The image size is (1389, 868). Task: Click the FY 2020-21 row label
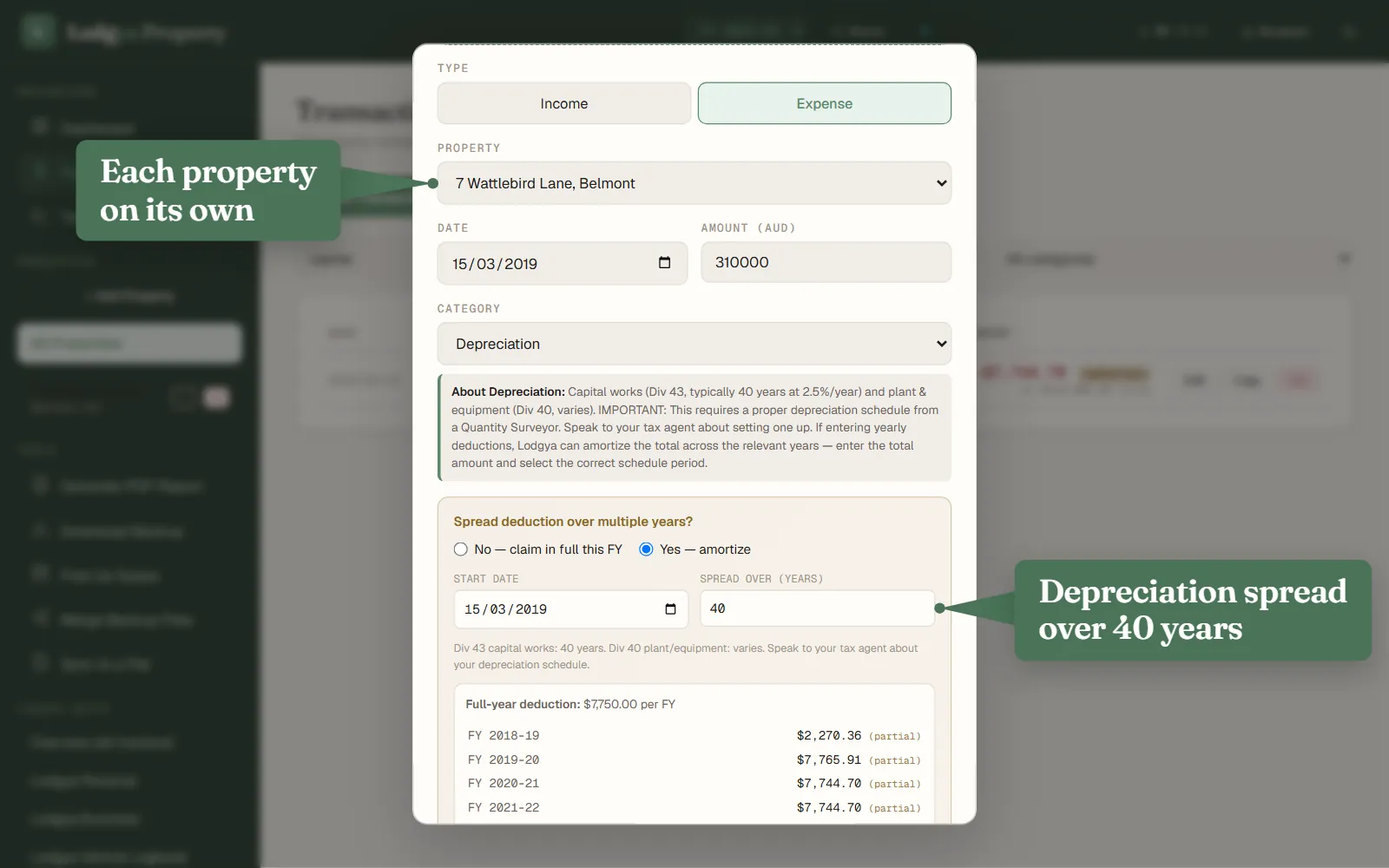click(504, 783)
